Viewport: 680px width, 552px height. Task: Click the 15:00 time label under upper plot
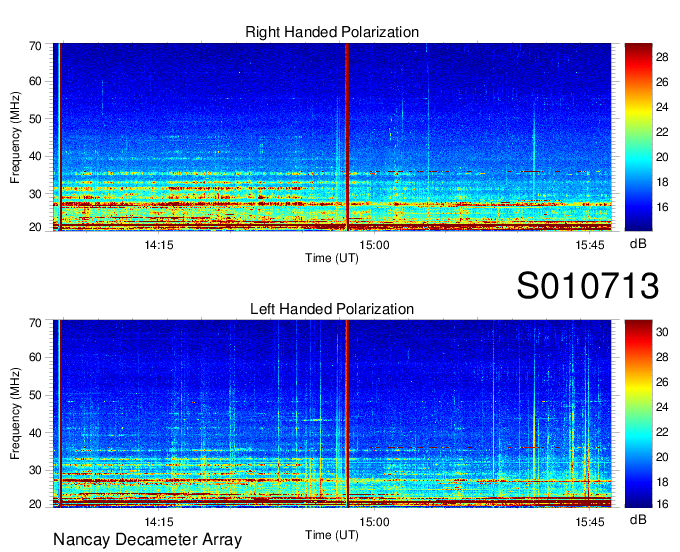coord(374,245)
